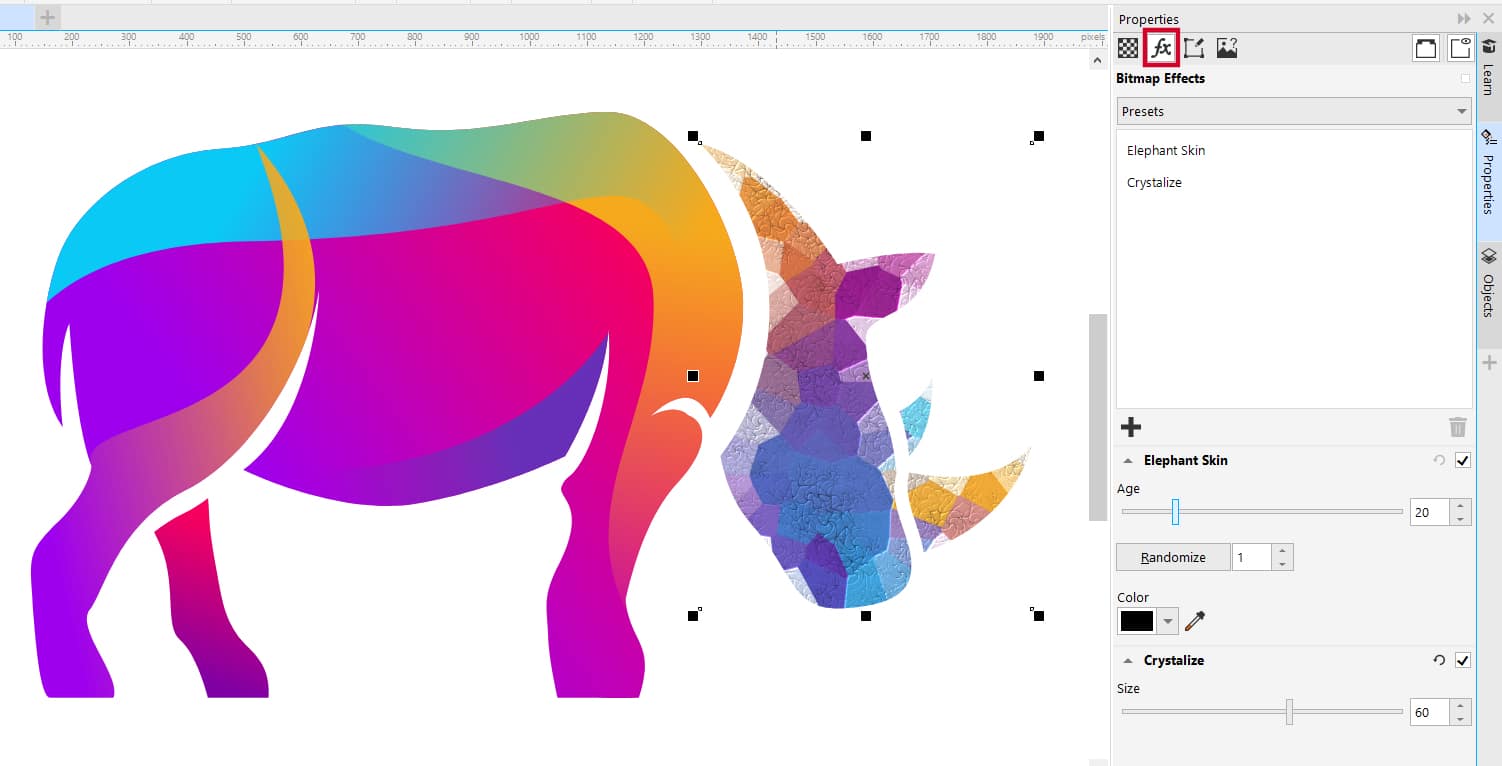The height and width of the screenshot is (766, 1502).
Task: Select the Crystalize preset in the list
Action: click(1154, 182)
